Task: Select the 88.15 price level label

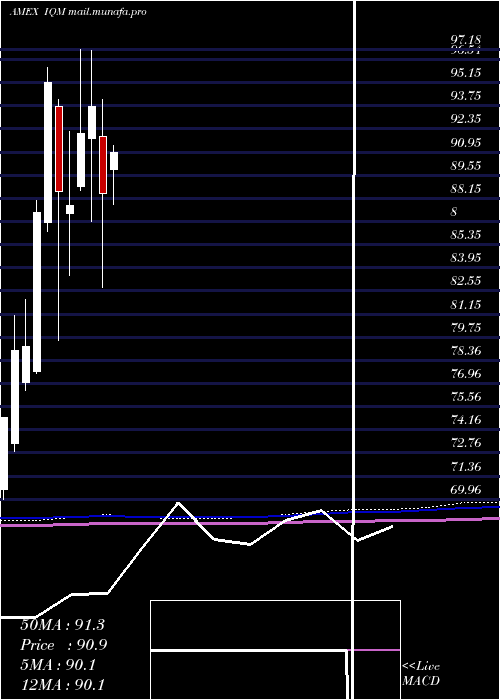Action: [x=466, y=188]
